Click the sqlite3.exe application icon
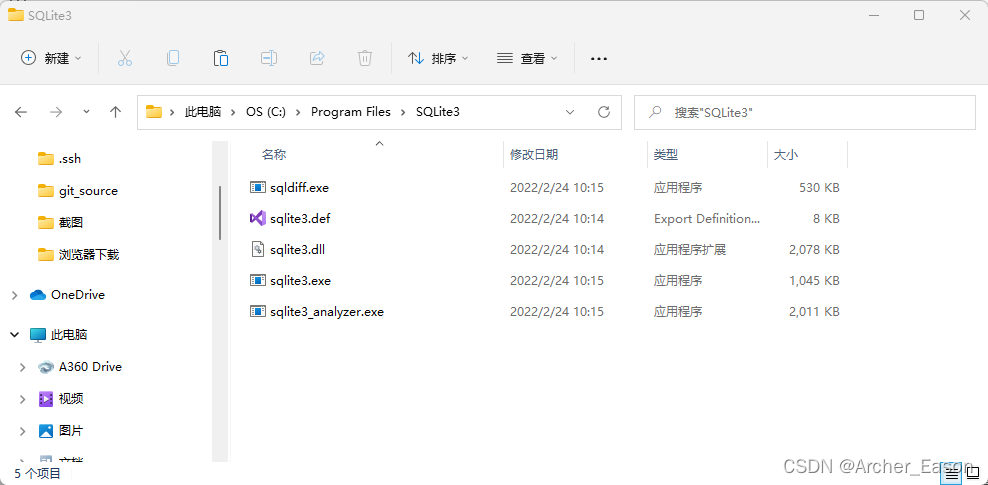The width and height of the screenshot is (988, 485). 258,280
